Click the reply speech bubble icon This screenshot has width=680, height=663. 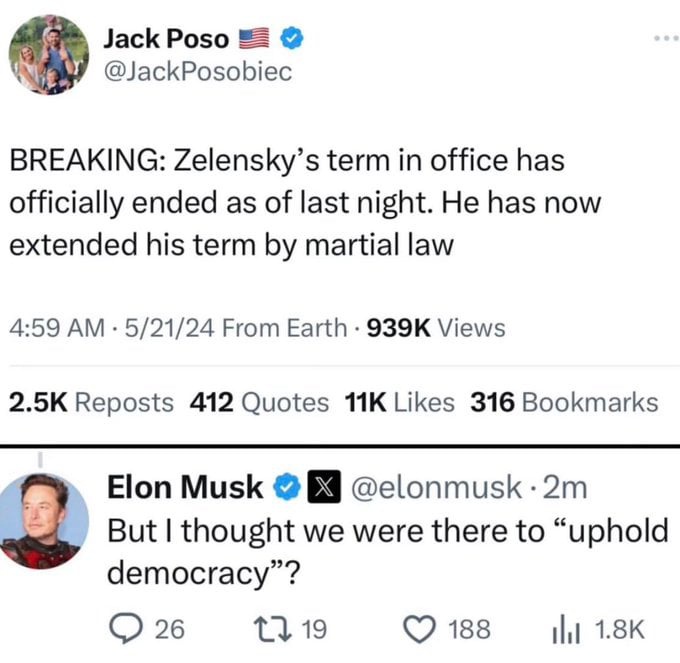[x=125, y=629]
